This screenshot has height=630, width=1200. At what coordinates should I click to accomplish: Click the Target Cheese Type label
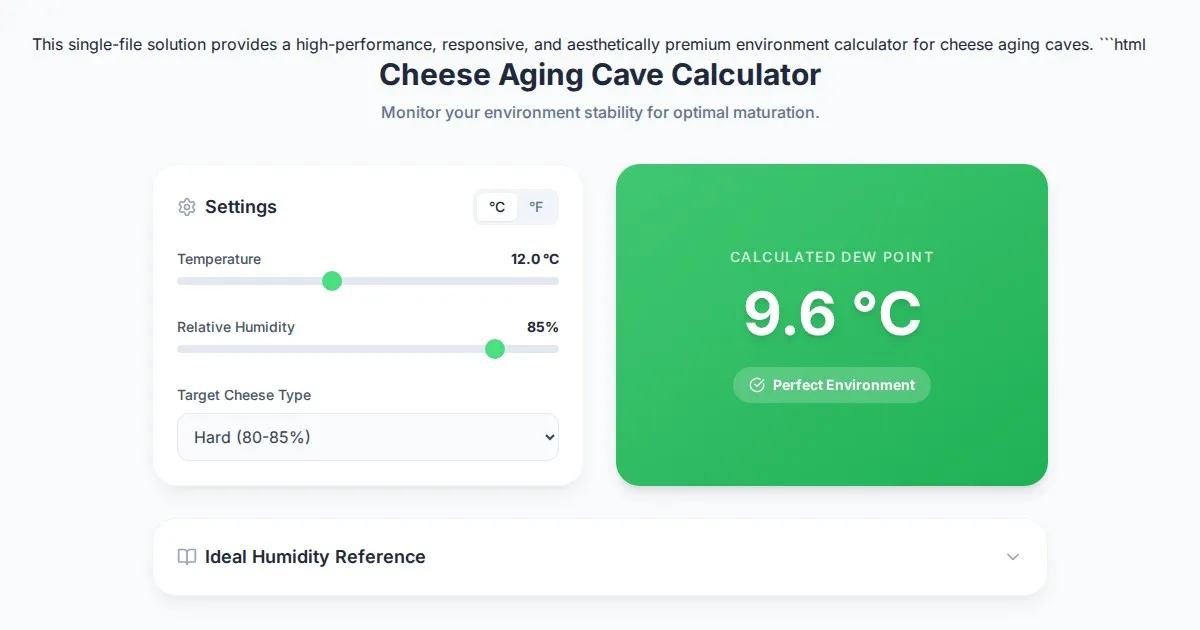[244, 395]
